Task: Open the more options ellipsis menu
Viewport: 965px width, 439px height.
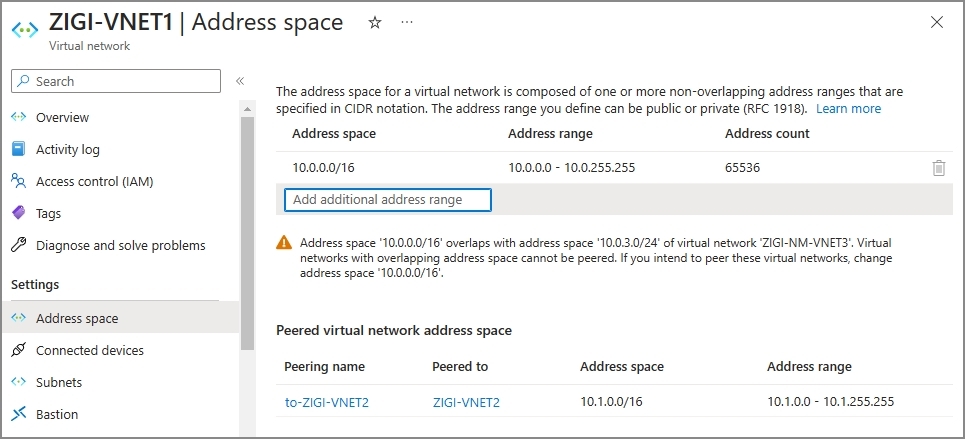Action: pyautogui.click(x=407, y=22)
